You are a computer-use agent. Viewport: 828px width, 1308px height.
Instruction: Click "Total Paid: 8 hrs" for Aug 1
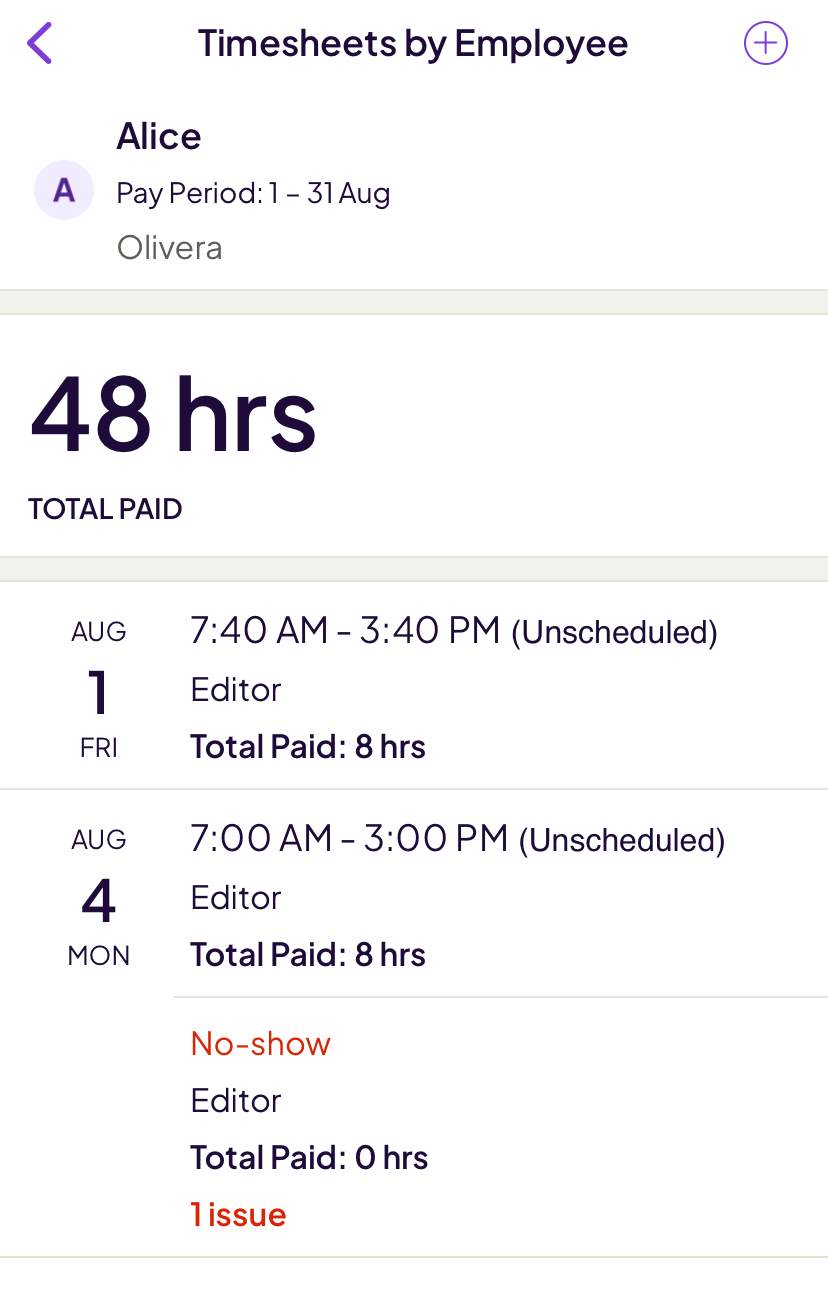click(307, 746)
